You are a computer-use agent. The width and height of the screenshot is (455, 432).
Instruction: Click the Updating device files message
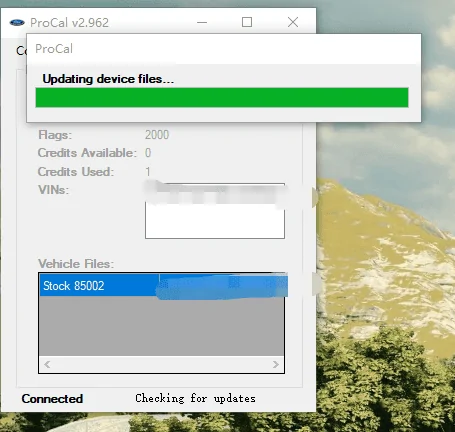click(108, 79)
